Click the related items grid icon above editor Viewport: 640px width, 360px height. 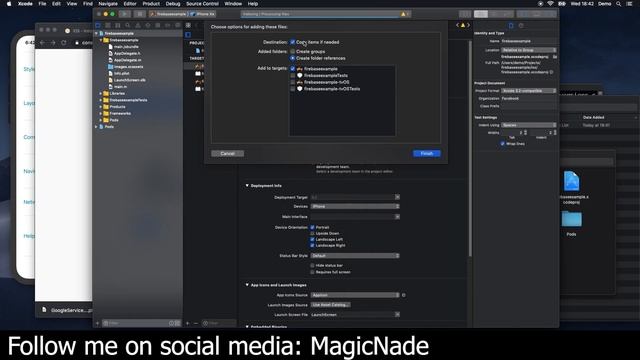coord(188,25)
